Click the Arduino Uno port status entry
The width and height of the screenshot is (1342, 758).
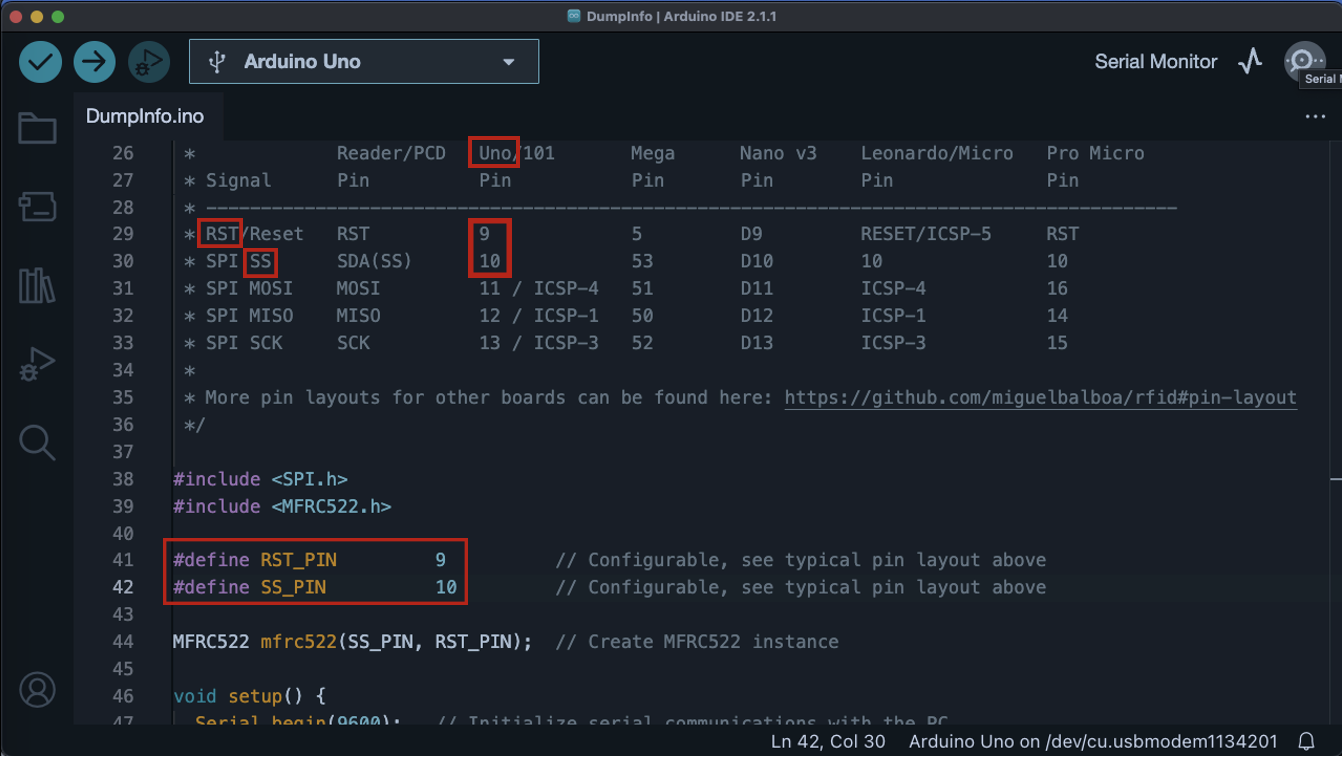click(1093, 742)
